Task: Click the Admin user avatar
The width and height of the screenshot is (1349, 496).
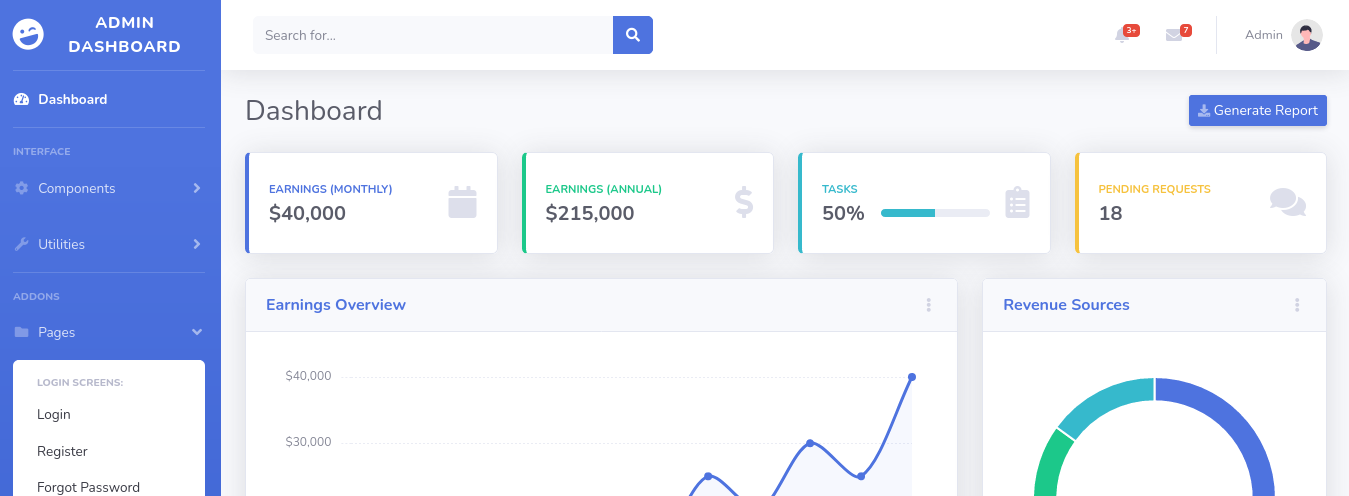Action: coord(1306,35)
